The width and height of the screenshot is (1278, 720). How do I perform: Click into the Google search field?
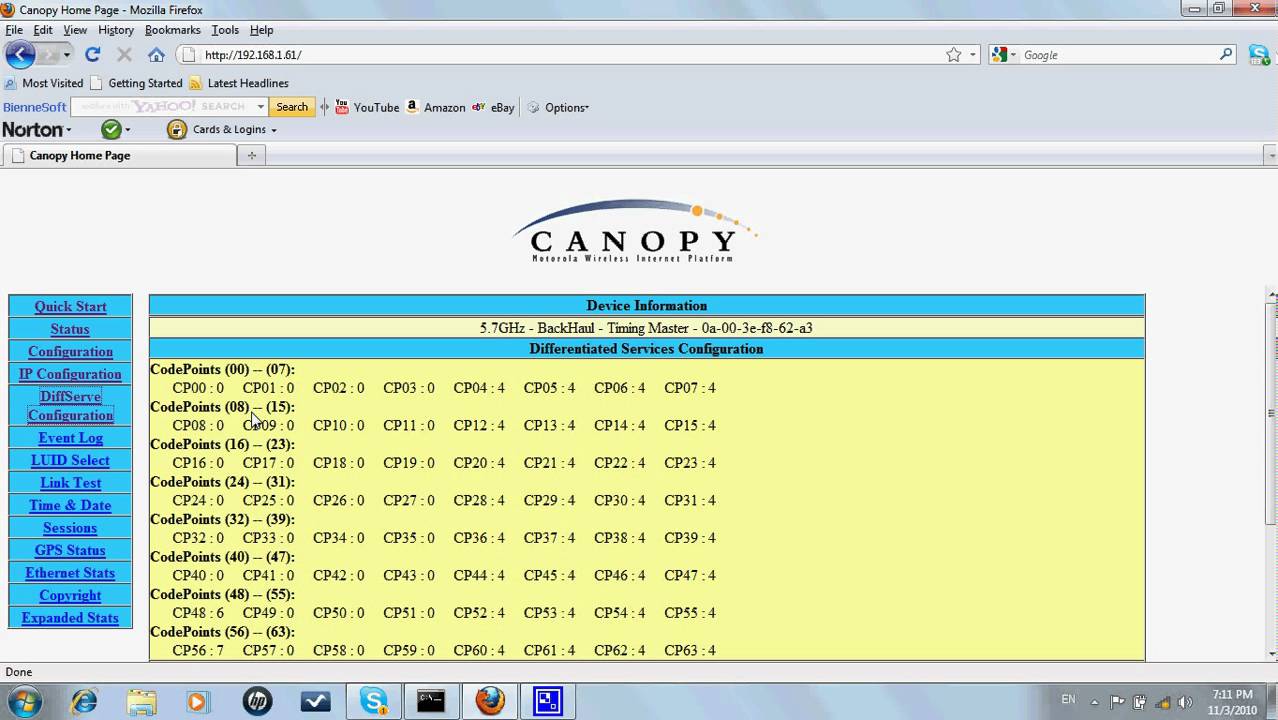click(1118, 55)
